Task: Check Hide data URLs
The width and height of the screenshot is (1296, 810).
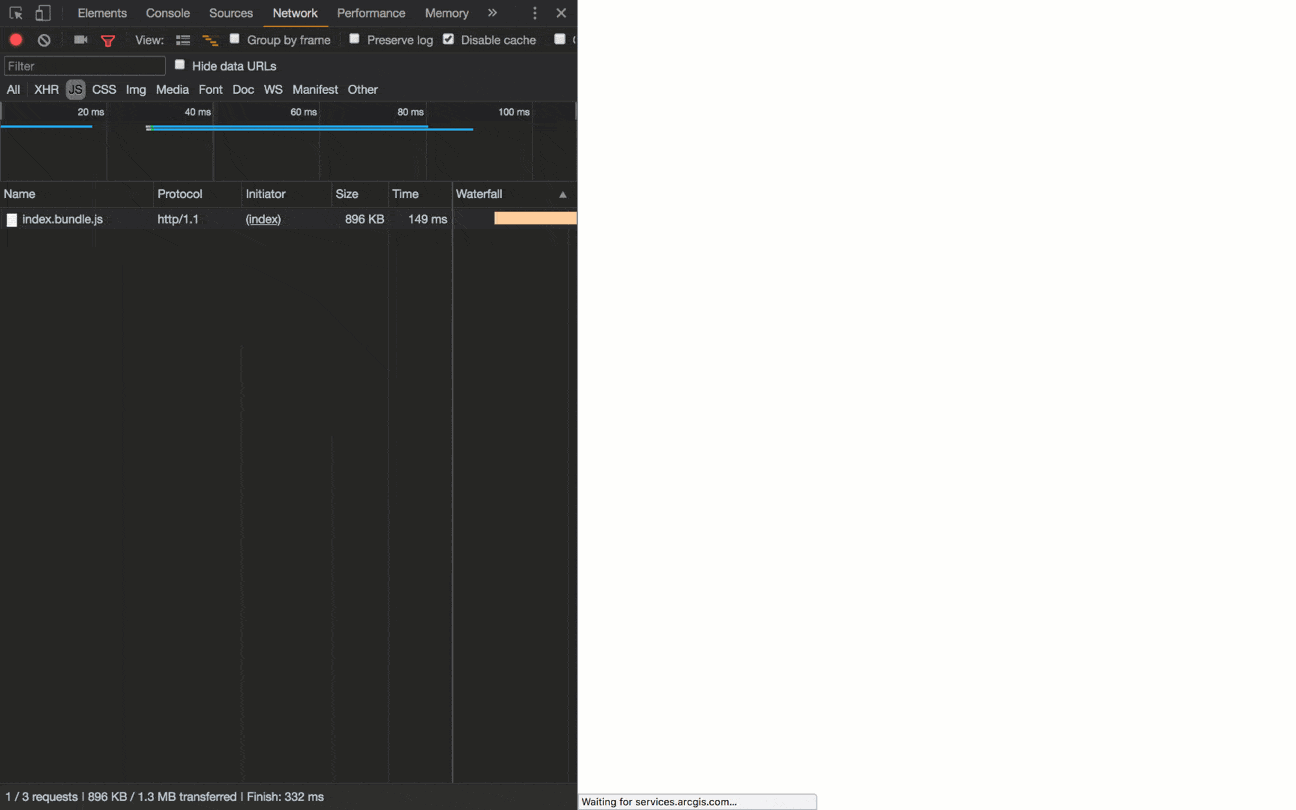Action: click(179, 65)
